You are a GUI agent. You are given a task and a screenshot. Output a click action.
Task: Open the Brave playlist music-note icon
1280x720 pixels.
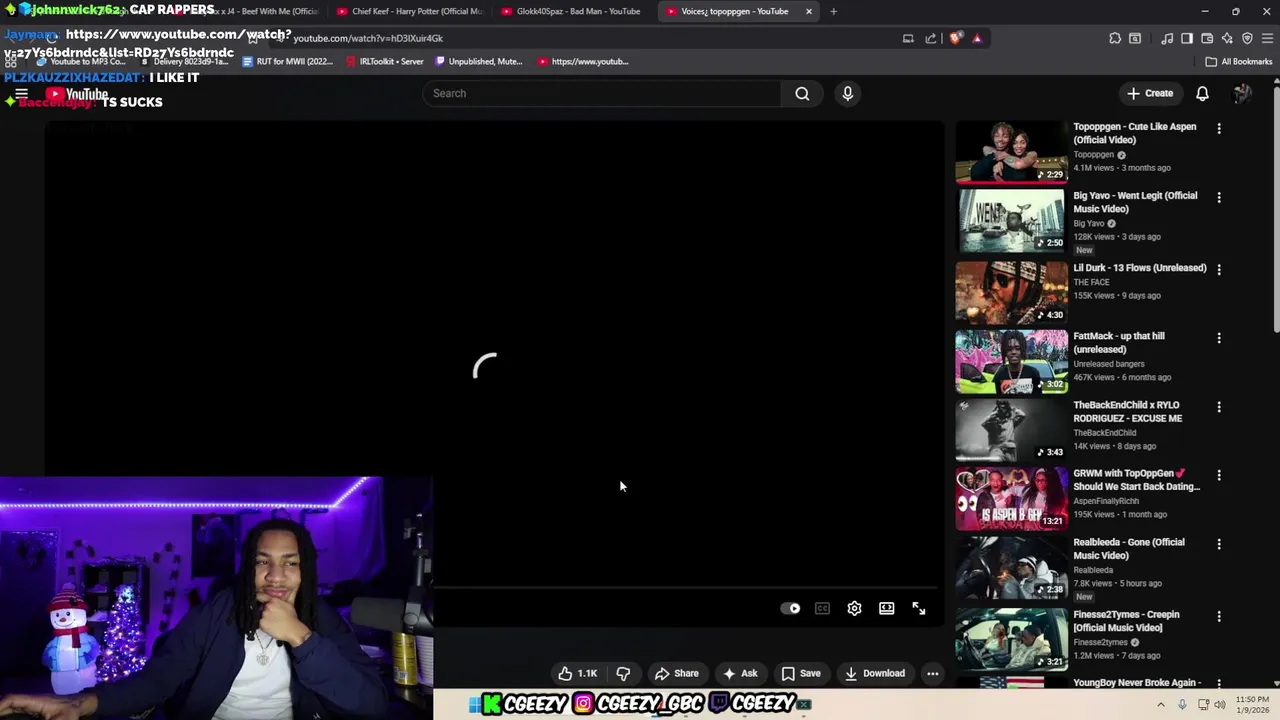(1167, 38)
